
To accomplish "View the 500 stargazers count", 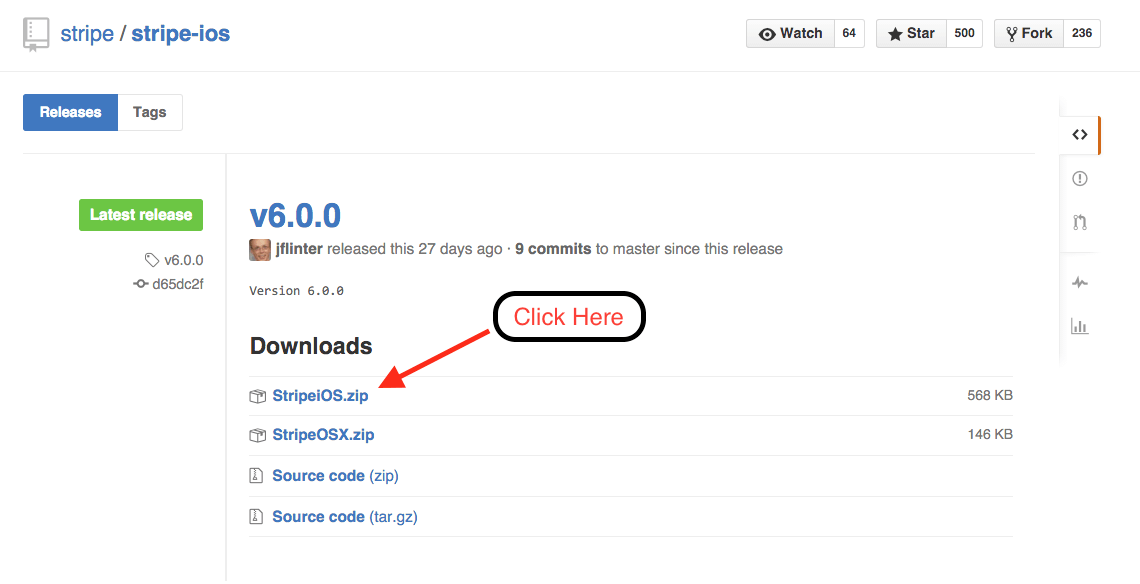I will tap(964, 33).
